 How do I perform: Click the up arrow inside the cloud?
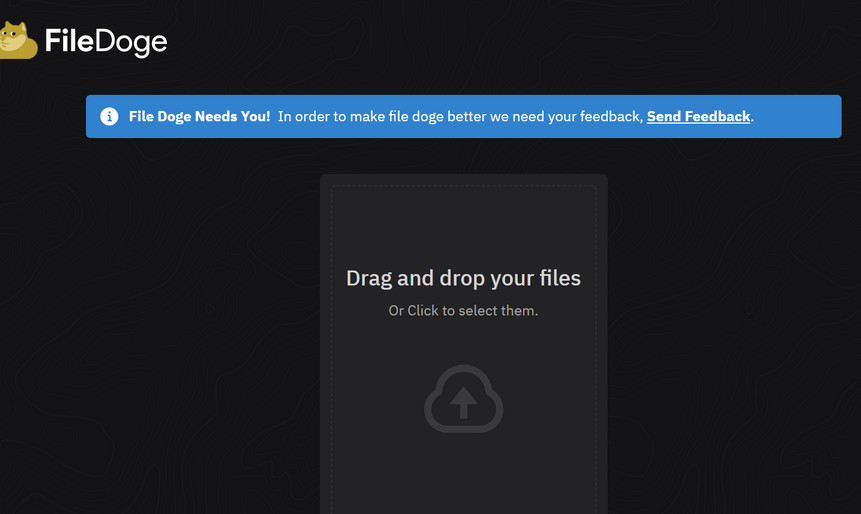pyautogui.click(x=463, y=402)
